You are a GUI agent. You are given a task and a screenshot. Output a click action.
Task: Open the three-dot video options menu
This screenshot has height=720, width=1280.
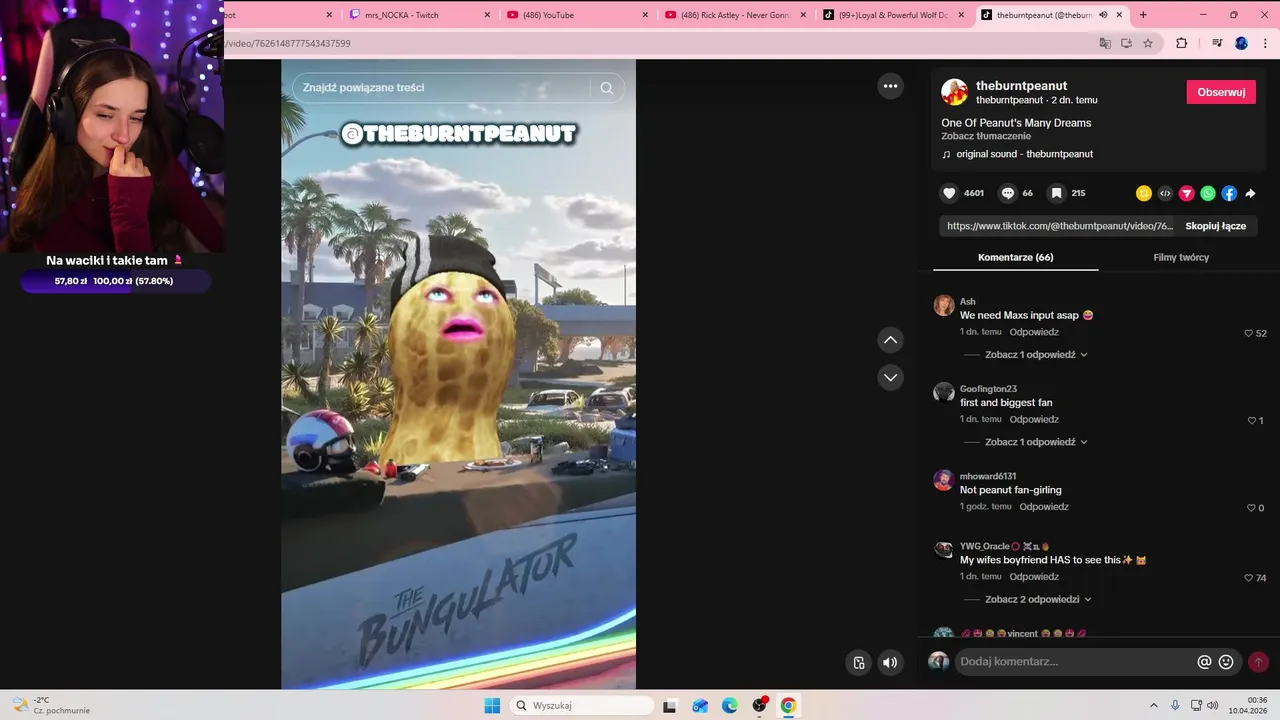[x=890, y=86]
